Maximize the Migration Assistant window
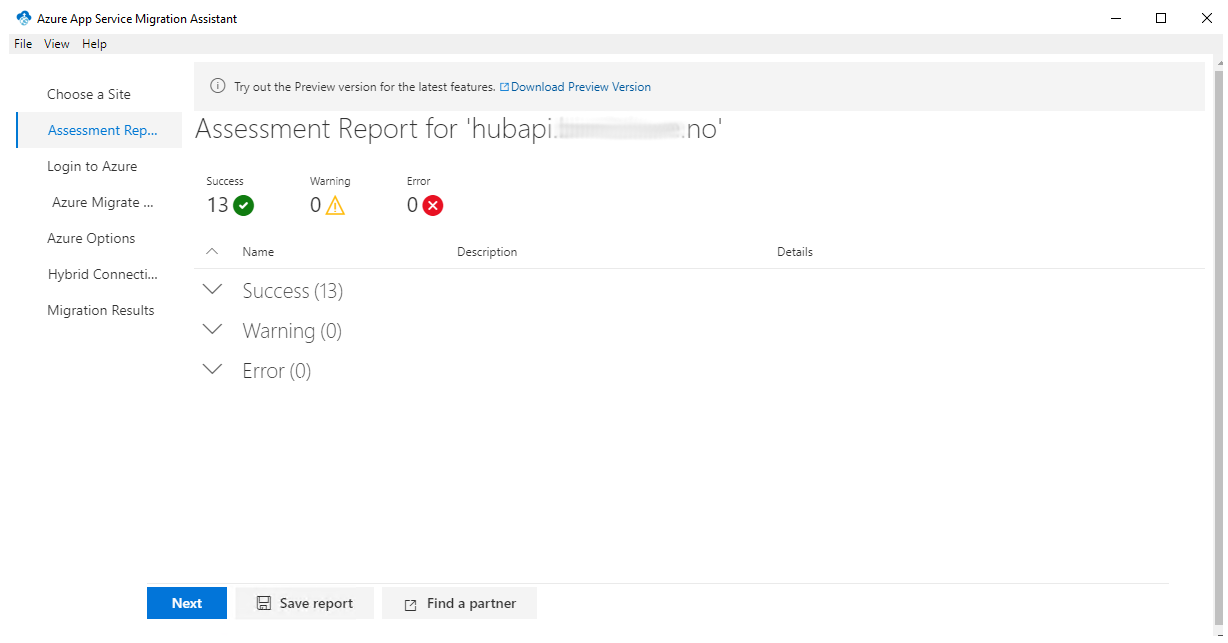Viewport: 1228px width, 643px height. [1161, 18]
